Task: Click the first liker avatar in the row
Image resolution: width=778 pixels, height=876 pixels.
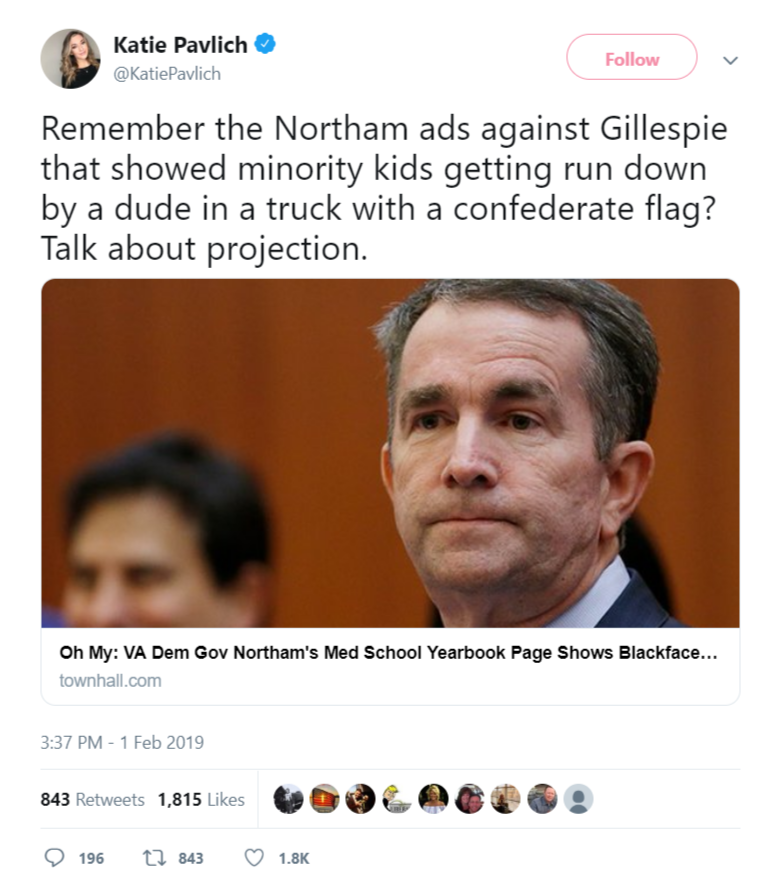Action: (288, 799)
